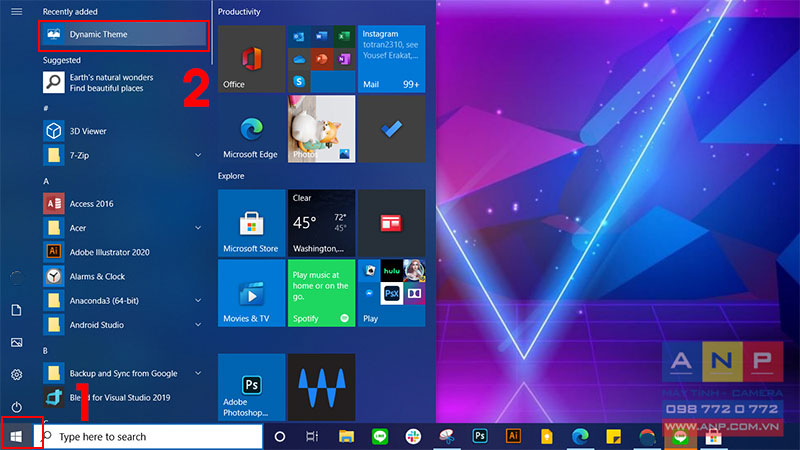
Task: Open the Spotify tile
Action: click(x=321, y=293)
